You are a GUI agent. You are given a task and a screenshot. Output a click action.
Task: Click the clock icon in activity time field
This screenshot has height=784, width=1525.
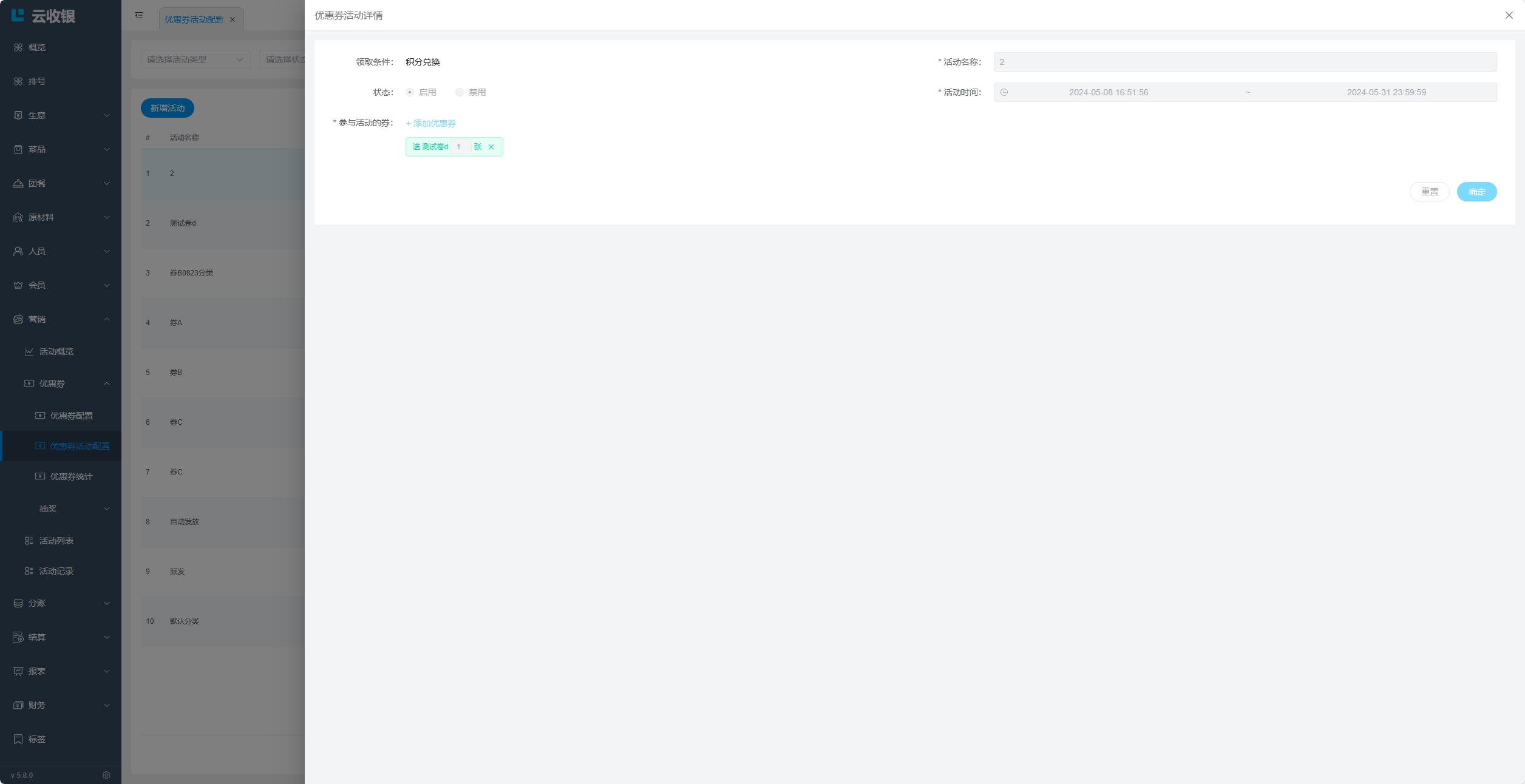pos(1004,92)
